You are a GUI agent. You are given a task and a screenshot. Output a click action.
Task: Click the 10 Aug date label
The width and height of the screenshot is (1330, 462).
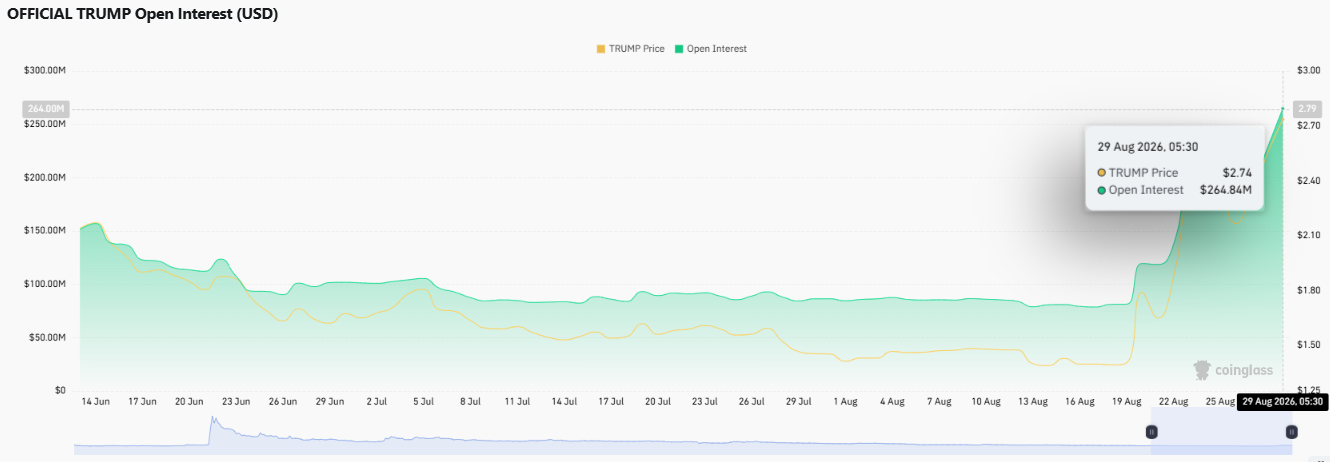pyautogui.click(x=985, y=401)
